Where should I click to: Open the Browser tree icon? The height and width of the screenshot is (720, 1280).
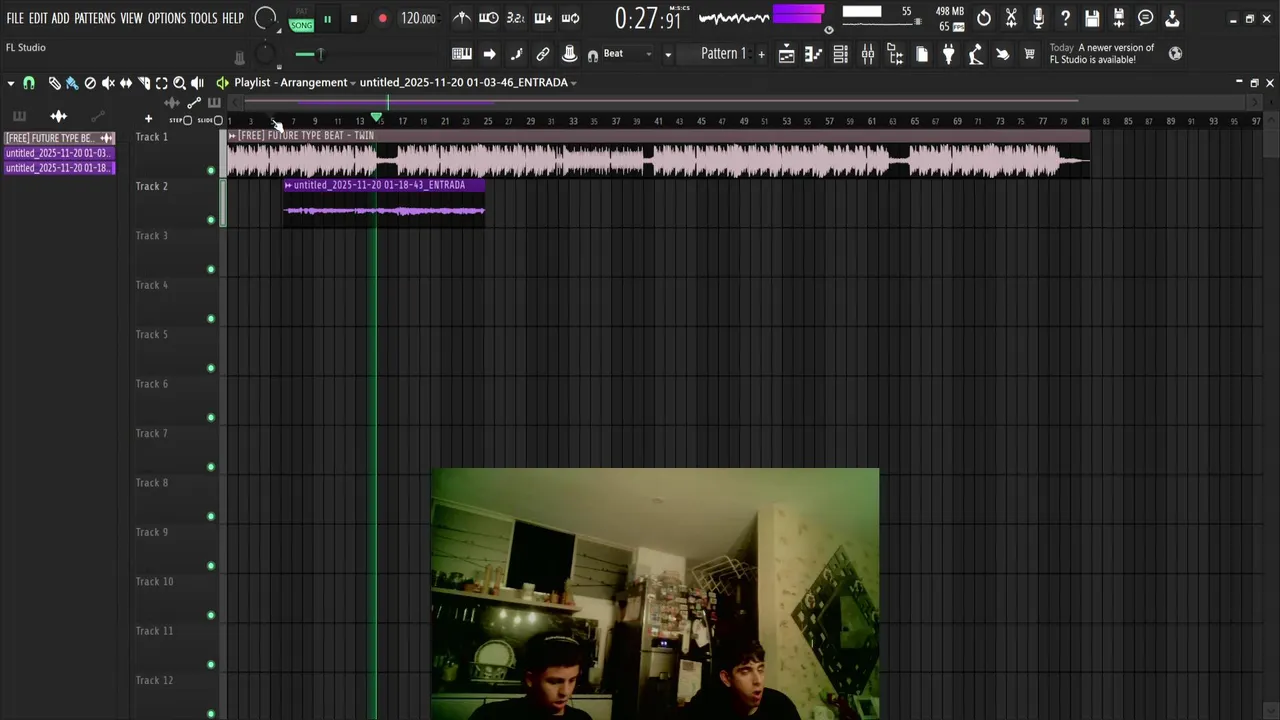coord(895,54)
